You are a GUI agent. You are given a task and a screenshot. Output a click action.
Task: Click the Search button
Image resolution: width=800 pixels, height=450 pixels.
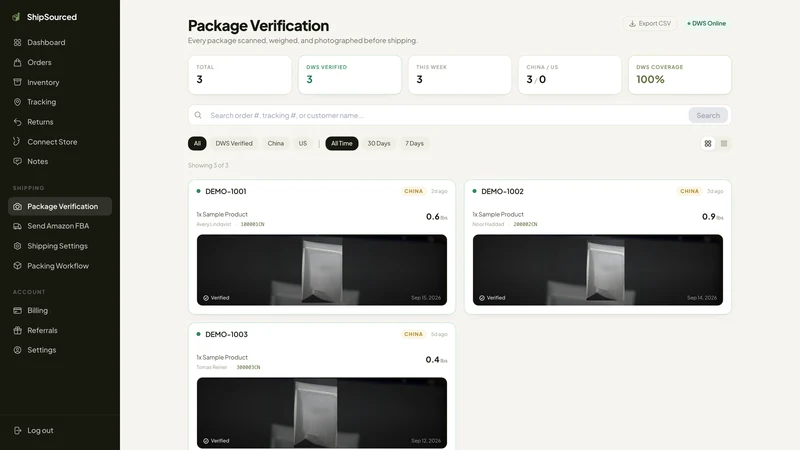pos(708,115)
